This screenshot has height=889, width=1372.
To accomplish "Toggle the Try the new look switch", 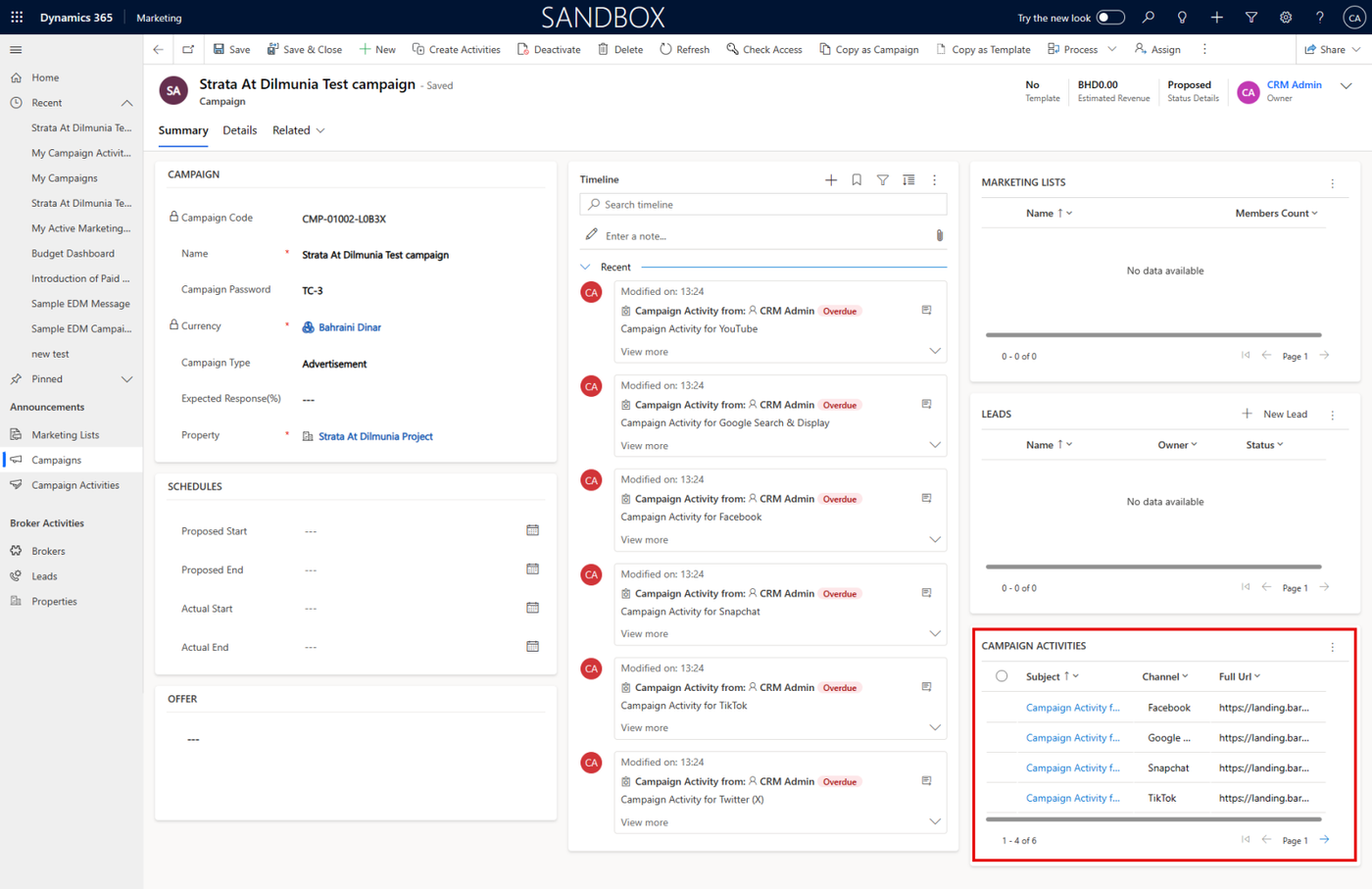I will click(1109, 18).
